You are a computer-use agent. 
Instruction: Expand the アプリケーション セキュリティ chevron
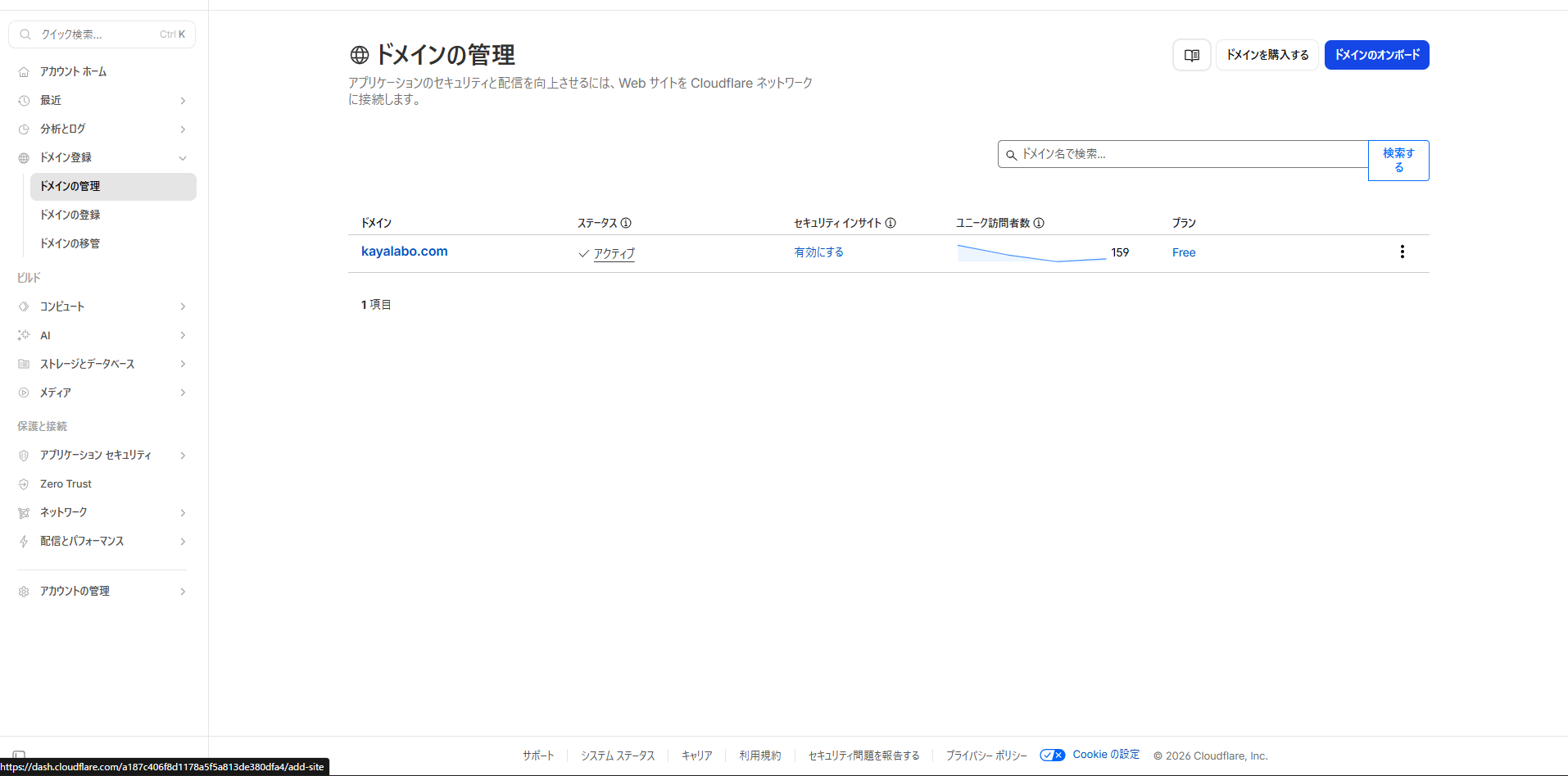tap(183, 456)
